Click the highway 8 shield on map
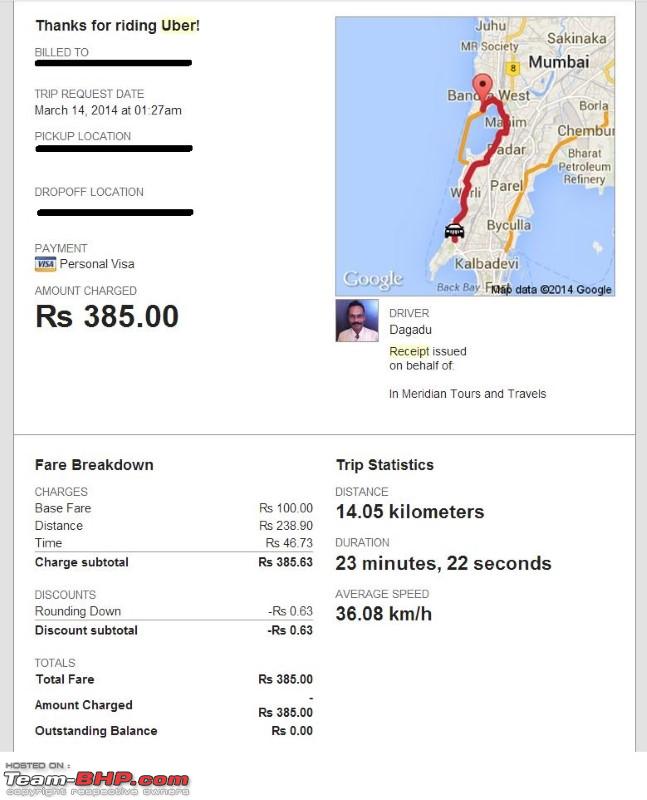647x800 pixels. (513, 68)
